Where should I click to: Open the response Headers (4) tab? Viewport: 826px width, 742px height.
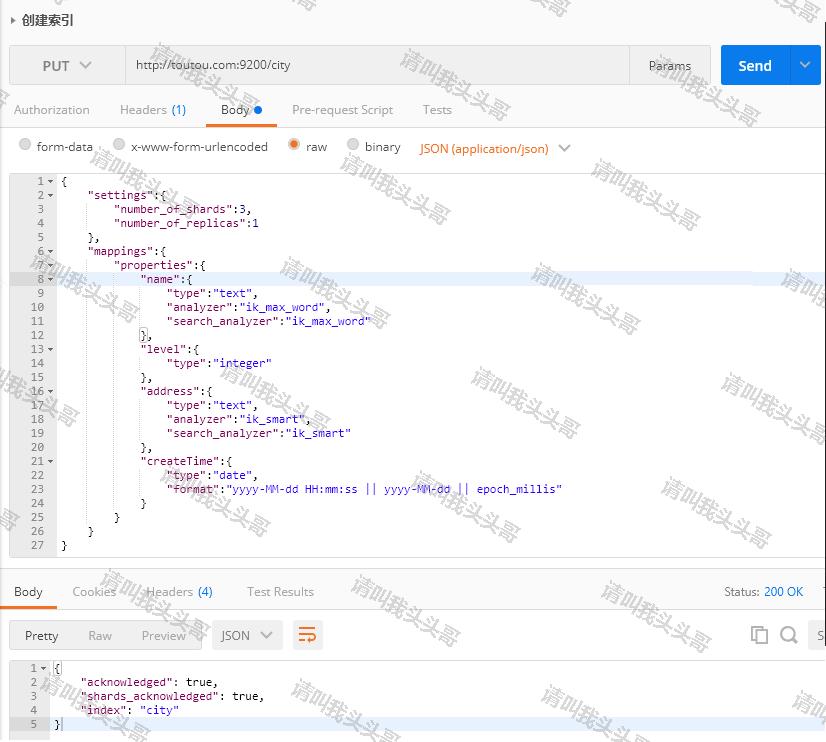click(179, 592)
